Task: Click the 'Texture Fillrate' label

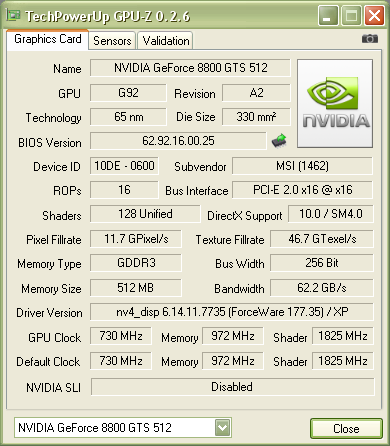Action: (230, 240)
